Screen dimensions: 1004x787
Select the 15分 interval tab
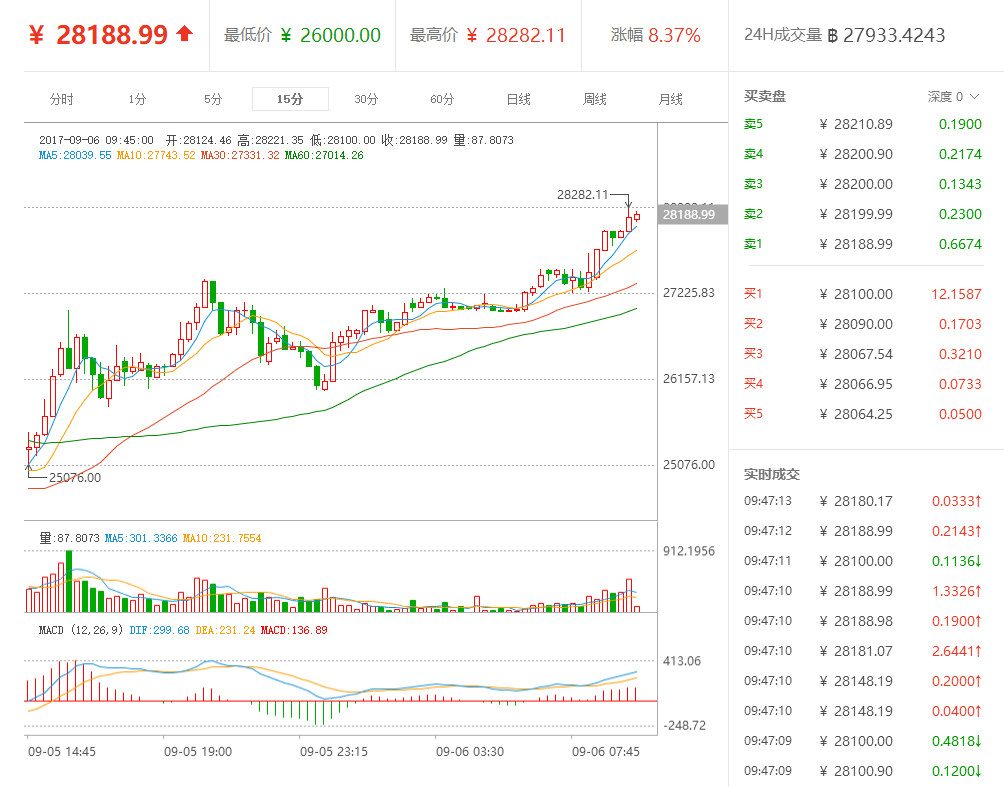290,99
